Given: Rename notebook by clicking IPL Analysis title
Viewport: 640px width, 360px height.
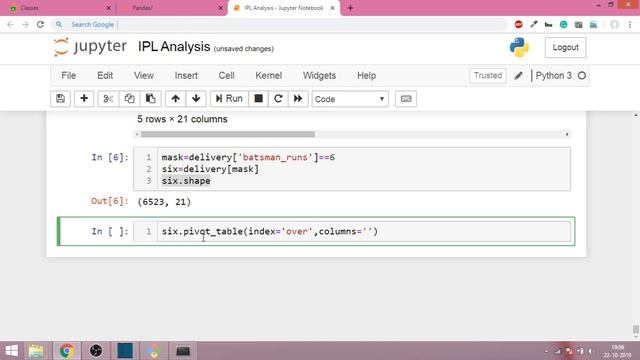Looking at the screenshot, I should 174,47.
